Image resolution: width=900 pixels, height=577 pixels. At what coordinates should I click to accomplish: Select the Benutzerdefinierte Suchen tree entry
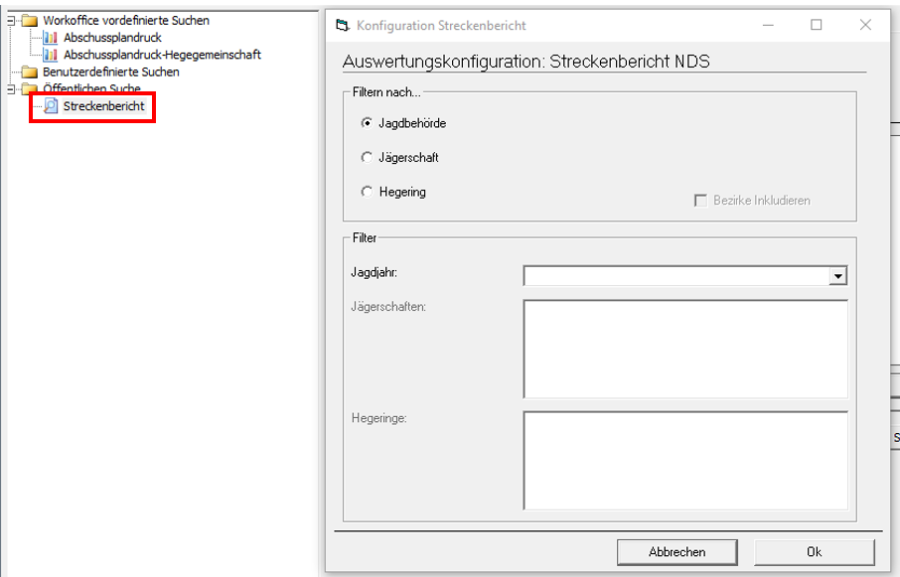point(111,72)
